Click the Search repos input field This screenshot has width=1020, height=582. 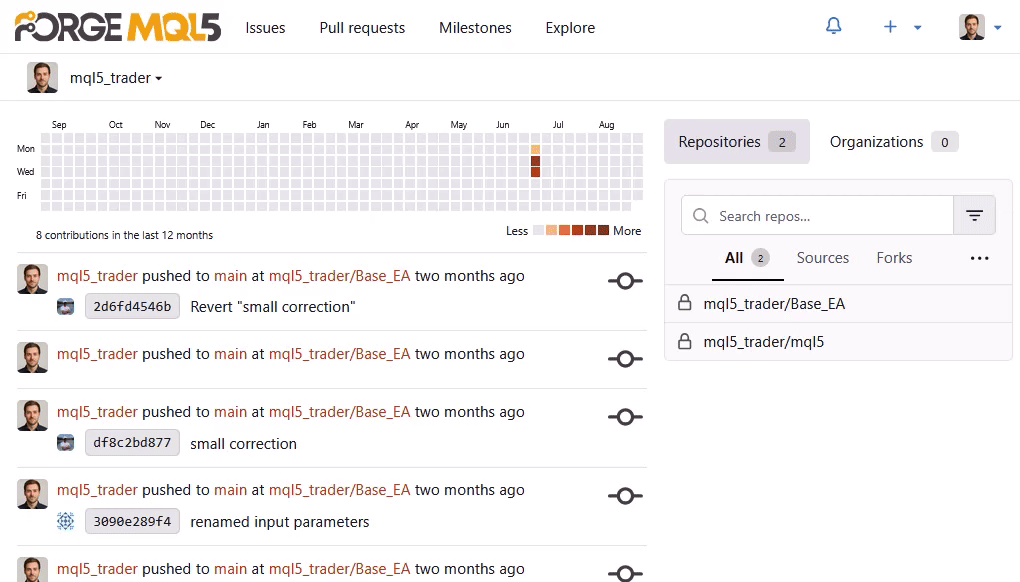point(817,215)
